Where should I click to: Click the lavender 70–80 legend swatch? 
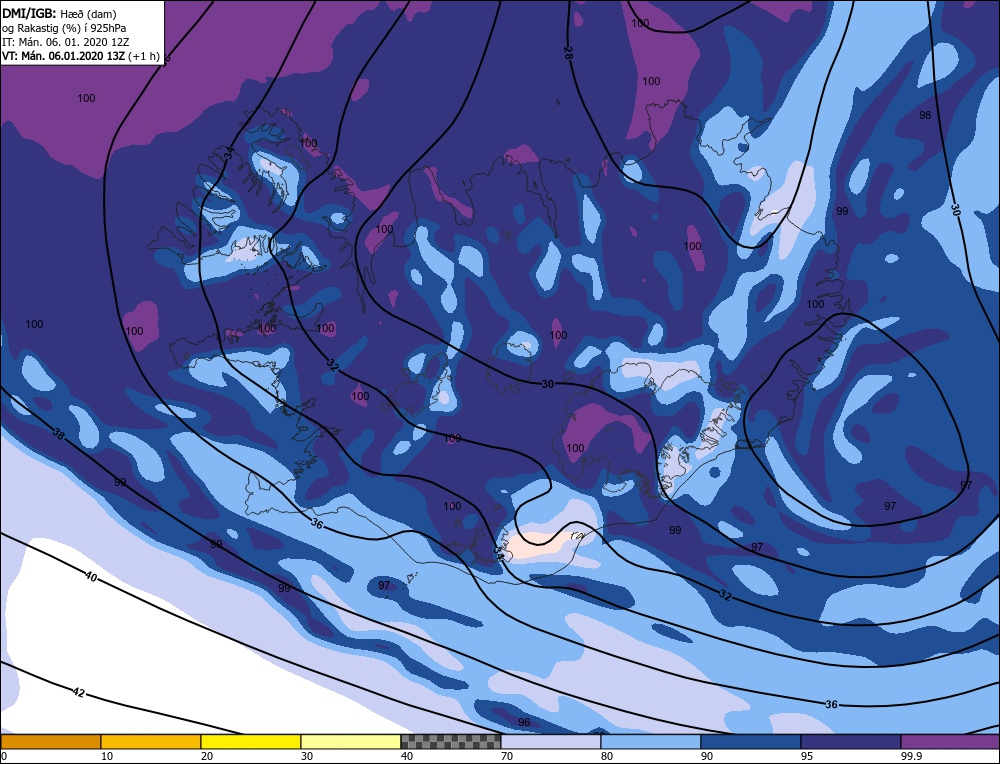(x=550, y=741)
